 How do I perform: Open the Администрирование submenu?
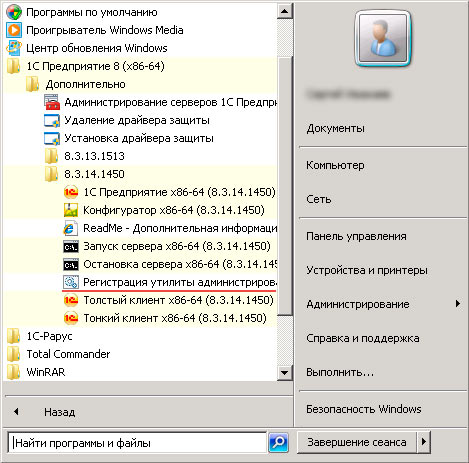pyautogui.click(x=383, y=304)
